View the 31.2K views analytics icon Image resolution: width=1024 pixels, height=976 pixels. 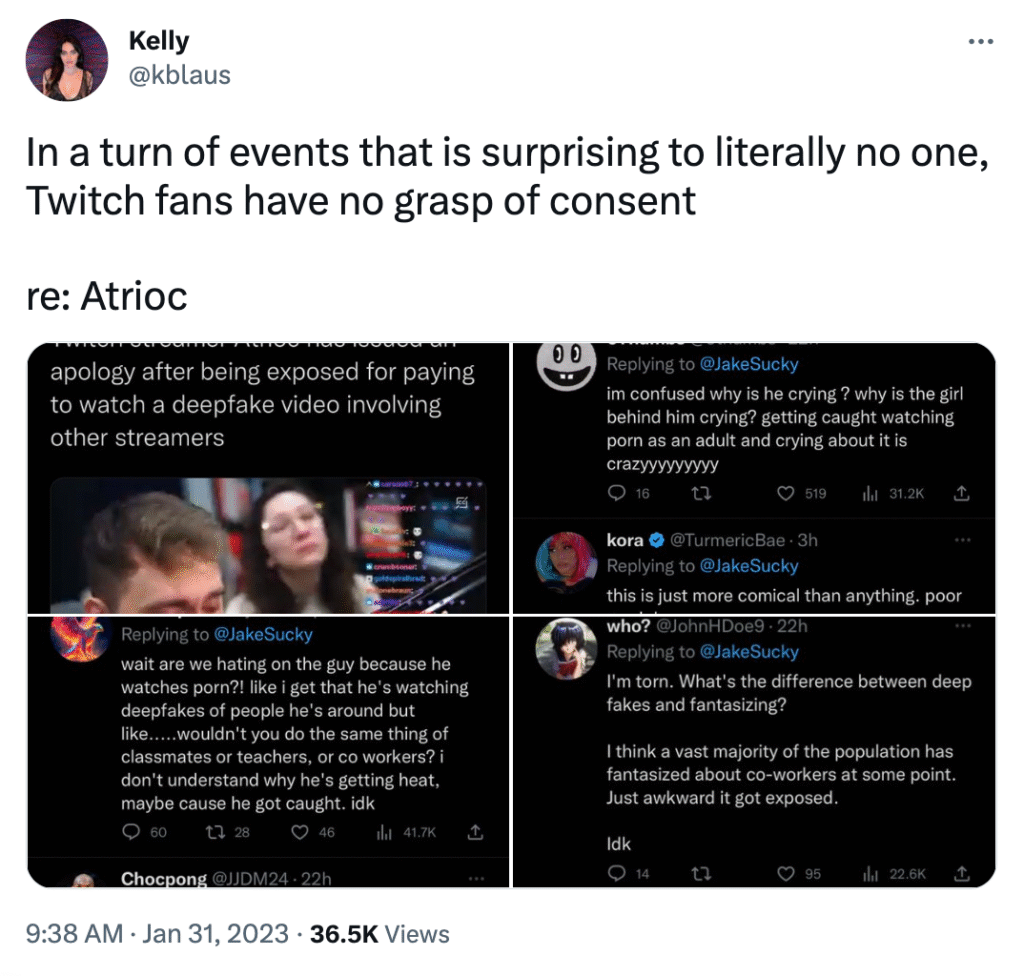click(869, 493)
